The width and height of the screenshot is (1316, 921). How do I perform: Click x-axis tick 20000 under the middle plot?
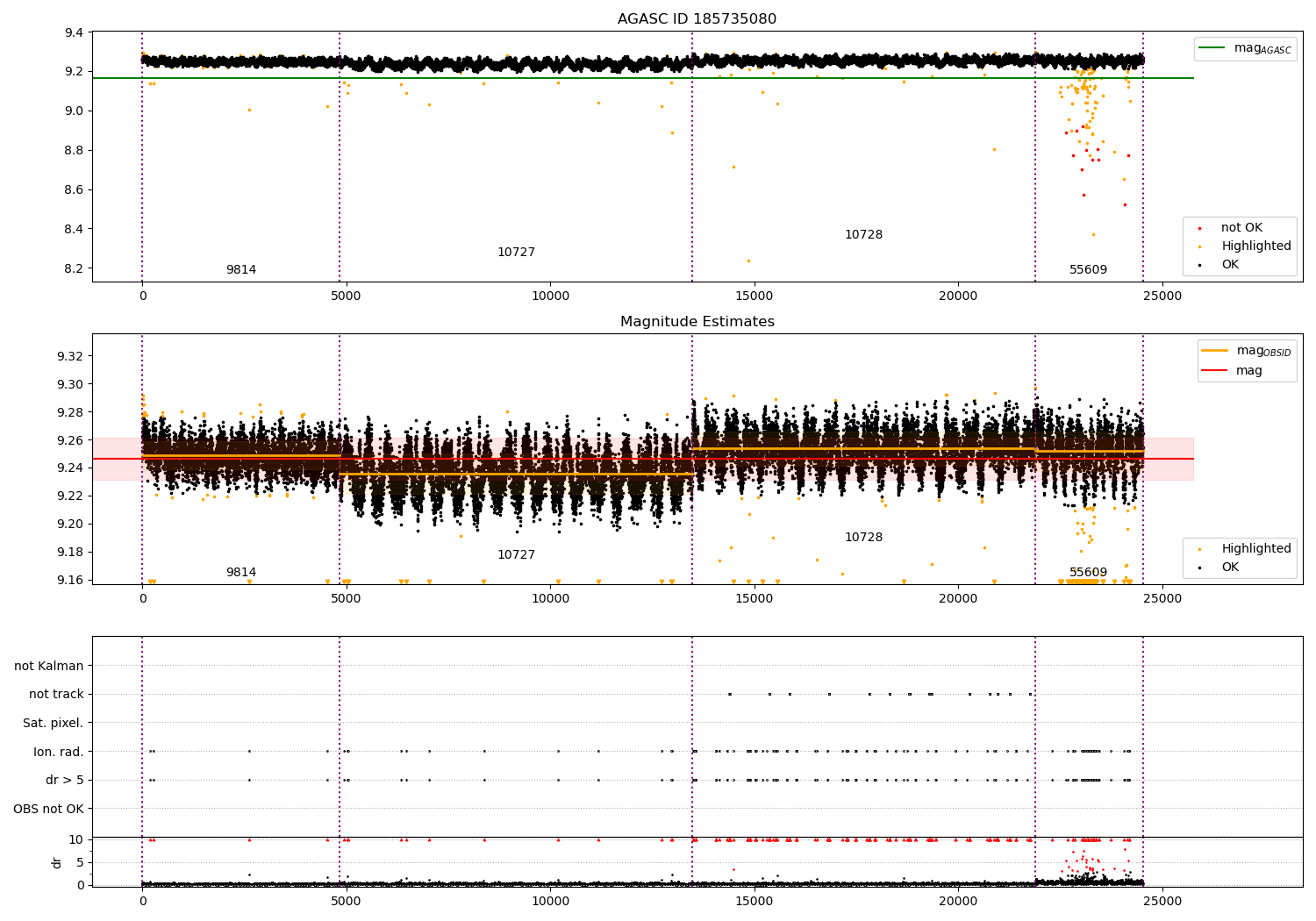958,599
